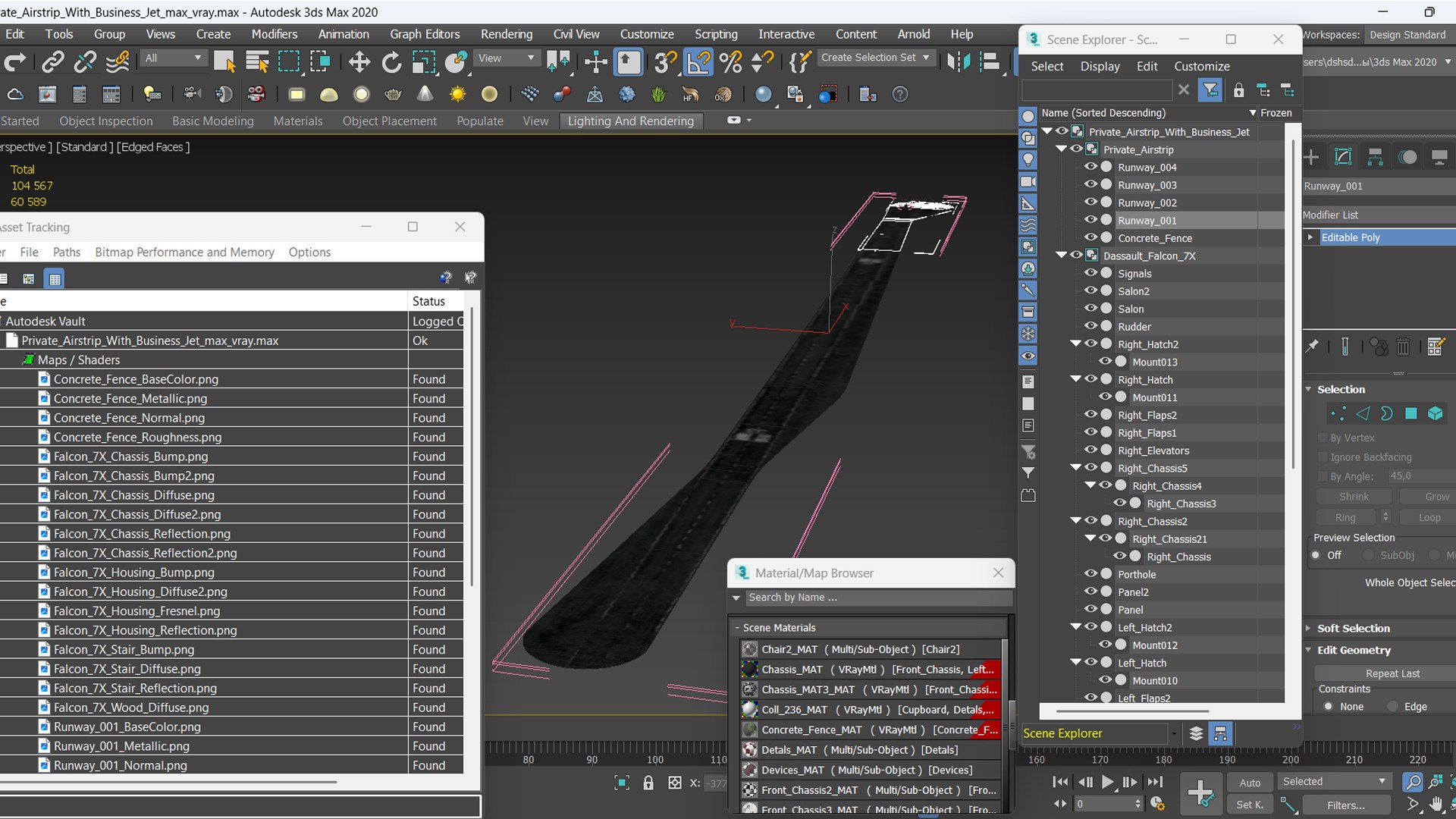Toggle visibility of Concrete_Fence
1456x819 pixels.
(x=1091, y=237)
